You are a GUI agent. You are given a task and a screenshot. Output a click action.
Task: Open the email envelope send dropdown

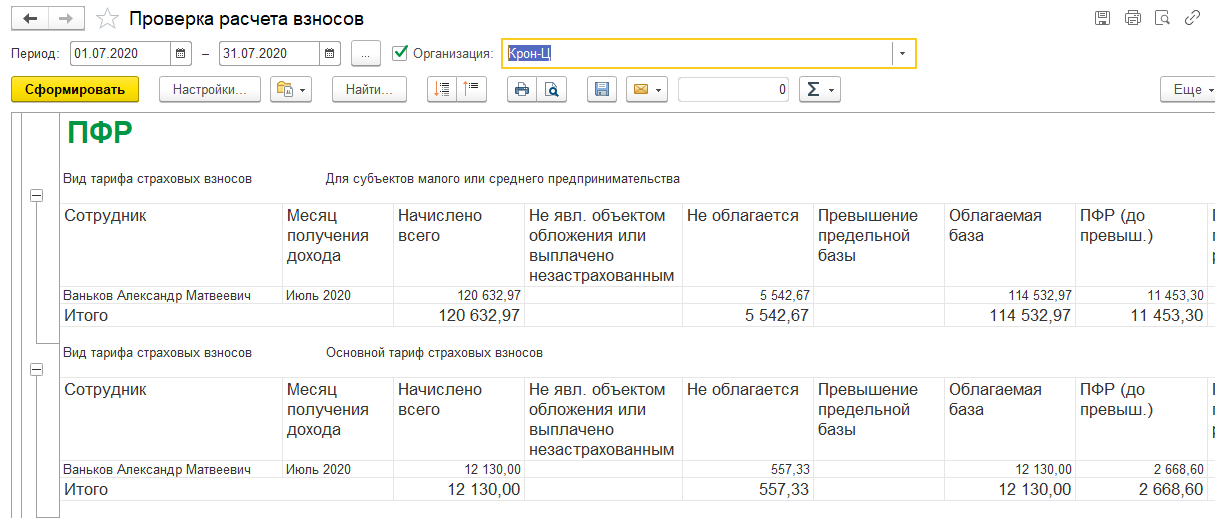pyautogui.click(x=646, y=90)
